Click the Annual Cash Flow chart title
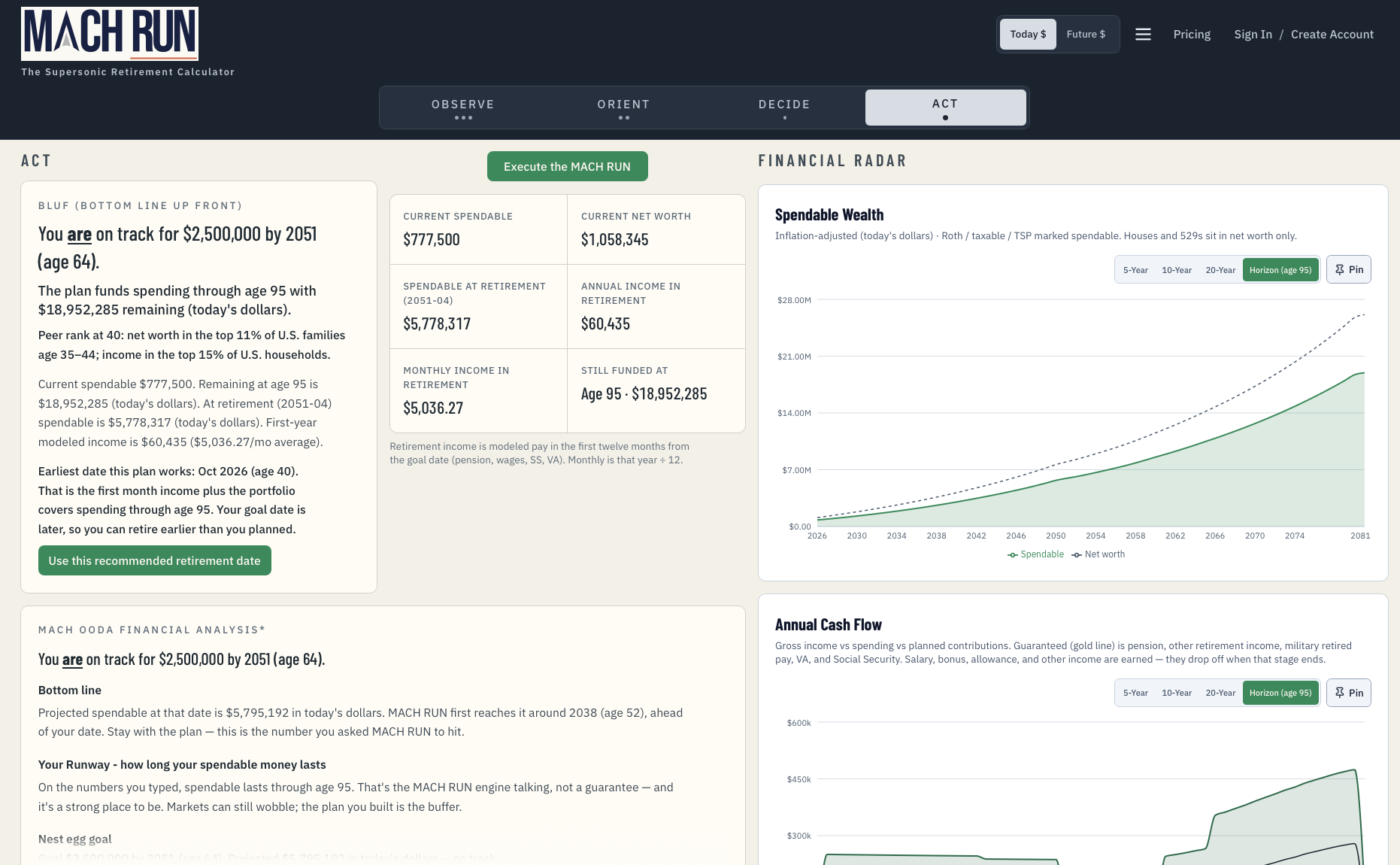The image size is (1400, 865). (828, 625)
